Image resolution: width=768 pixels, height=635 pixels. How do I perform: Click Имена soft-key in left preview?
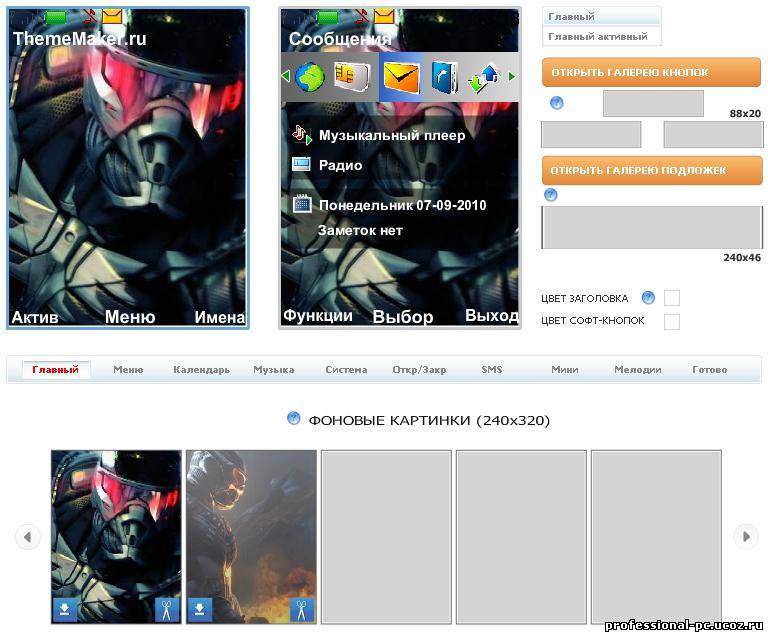point(219,318)
